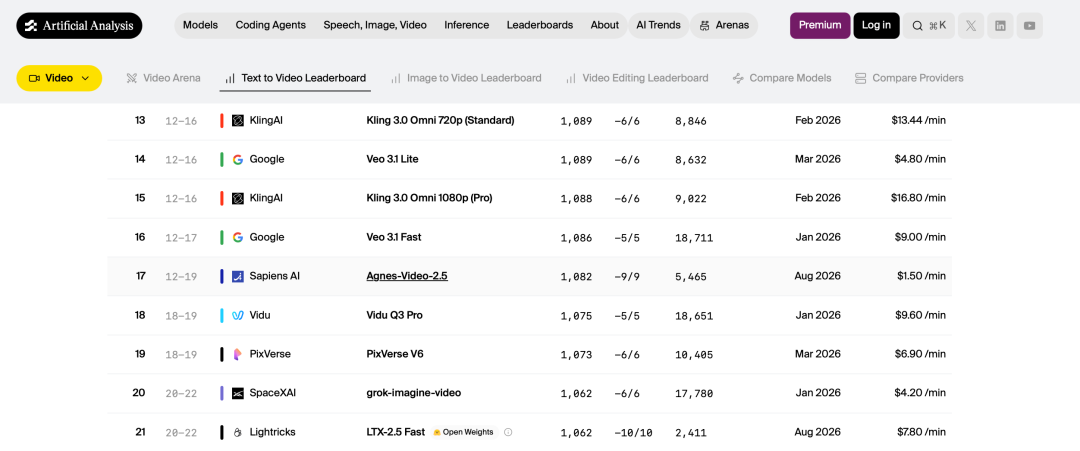
Task: Click the Open Weights badge on LTX-2.5 Fast
Action: (464, 432)
